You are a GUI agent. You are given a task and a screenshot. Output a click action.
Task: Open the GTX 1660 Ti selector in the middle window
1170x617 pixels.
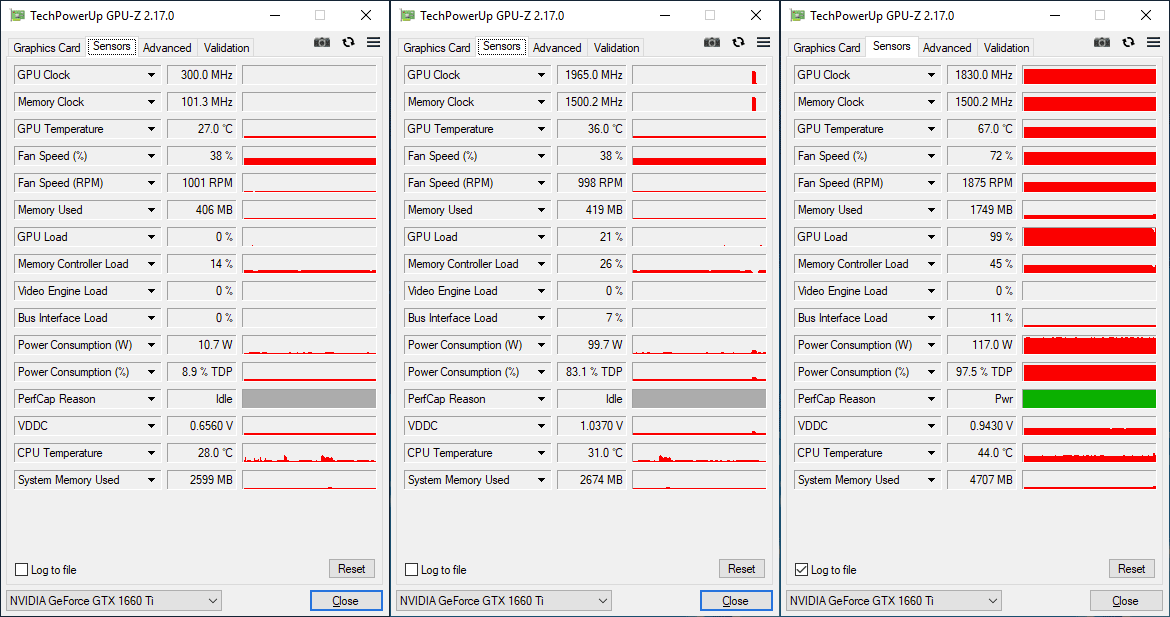point(505,601)
